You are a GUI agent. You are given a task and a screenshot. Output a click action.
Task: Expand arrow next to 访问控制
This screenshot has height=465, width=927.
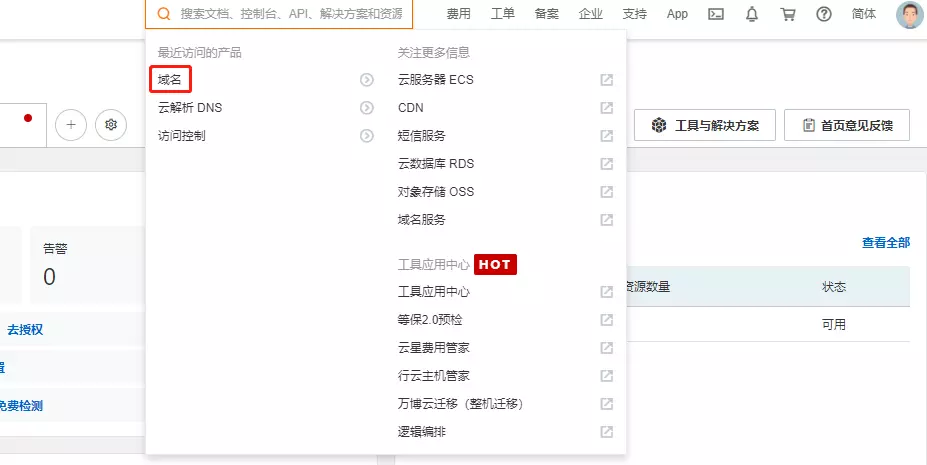pos(367,136)
